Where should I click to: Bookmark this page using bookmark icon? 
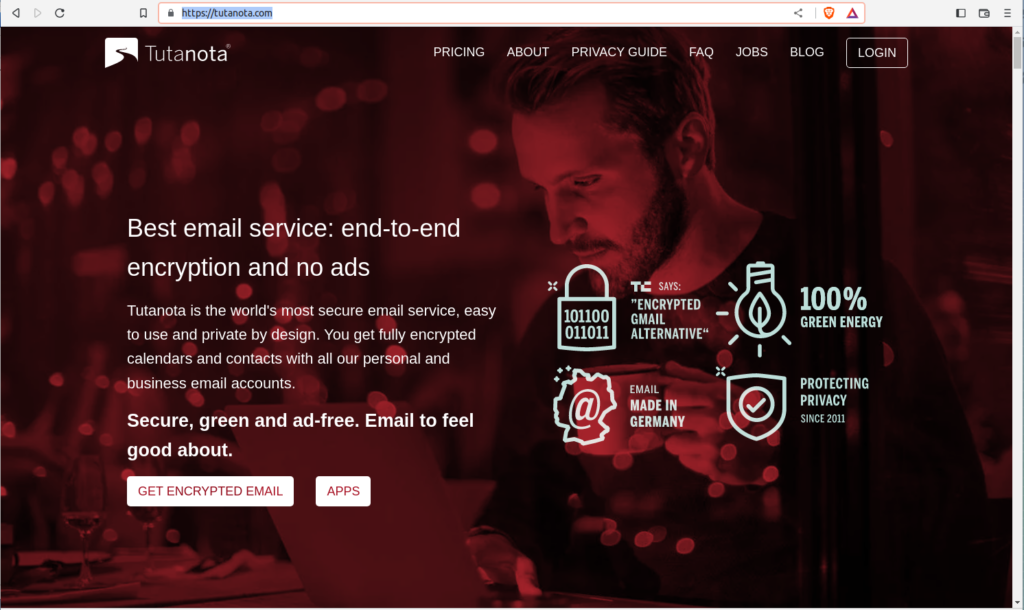click(143, 13)
